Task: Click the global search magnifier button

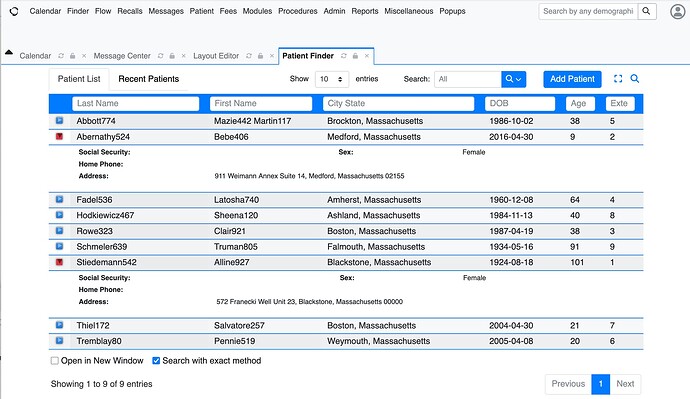Action: [x=646, y=11]
